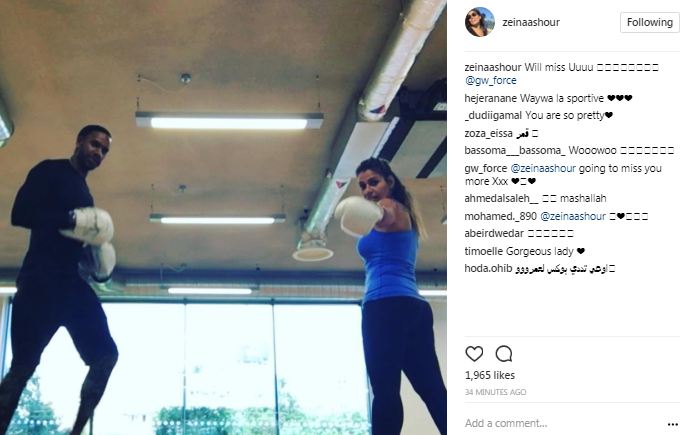View who liked via 1,965 likes
This screenshot has height=435, width=691.
[x=490, y=375]
